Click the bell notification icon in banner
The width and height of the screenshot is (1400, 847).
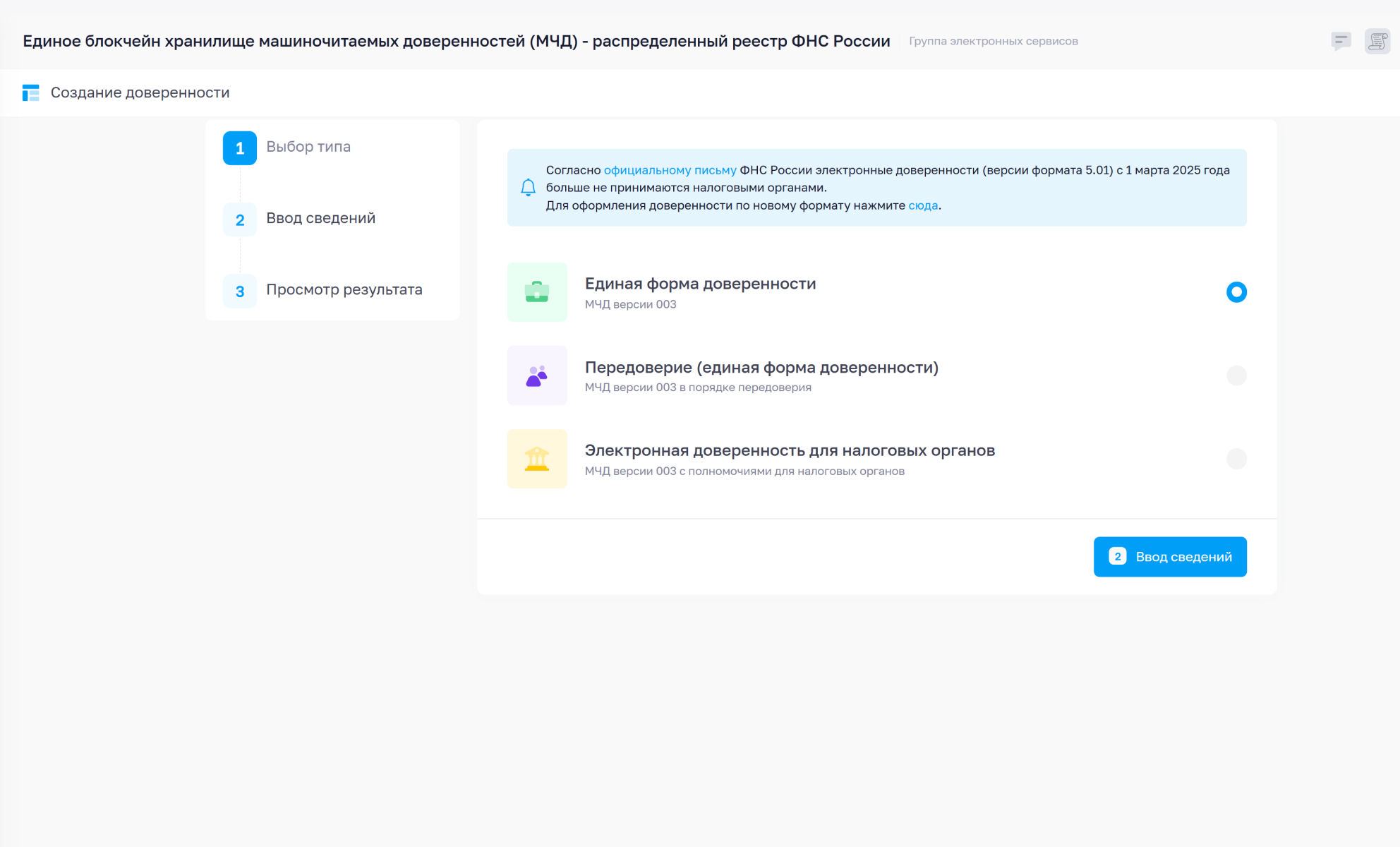pos(528,188)
